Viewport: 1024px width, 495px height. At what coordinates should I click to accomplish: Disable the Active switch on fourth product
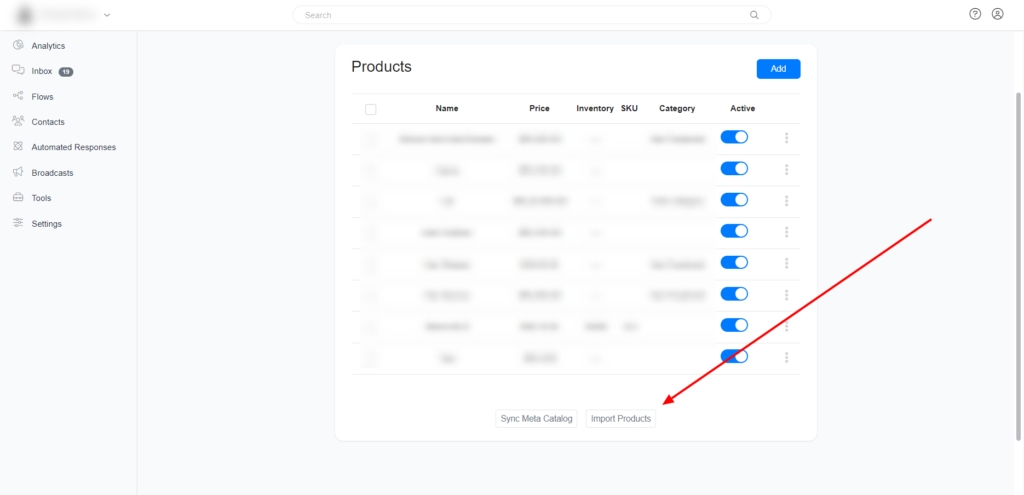[x=734, y=231]
